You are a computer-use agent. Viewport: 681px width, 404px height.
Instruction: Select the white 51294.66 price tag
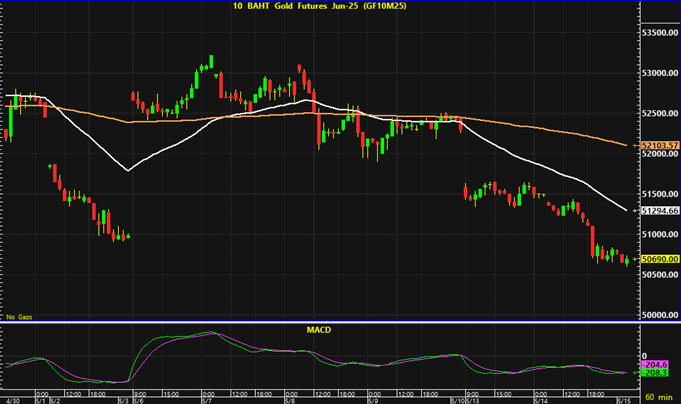pyautogui.click(x=660, y=211)
